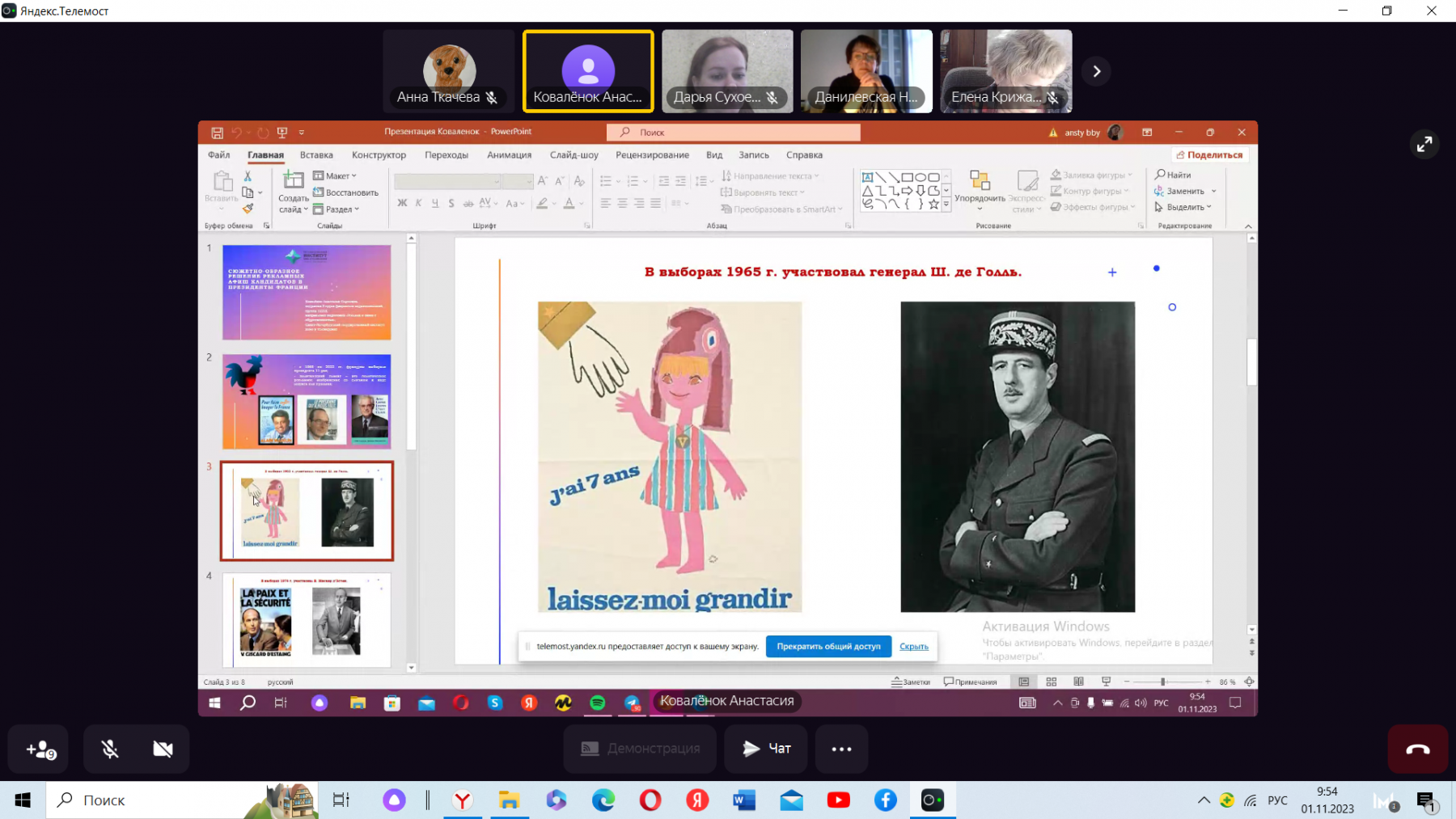Toggle text shadow S formatting
This screenshot has height=819, width=1456.
tap(451, 204)
